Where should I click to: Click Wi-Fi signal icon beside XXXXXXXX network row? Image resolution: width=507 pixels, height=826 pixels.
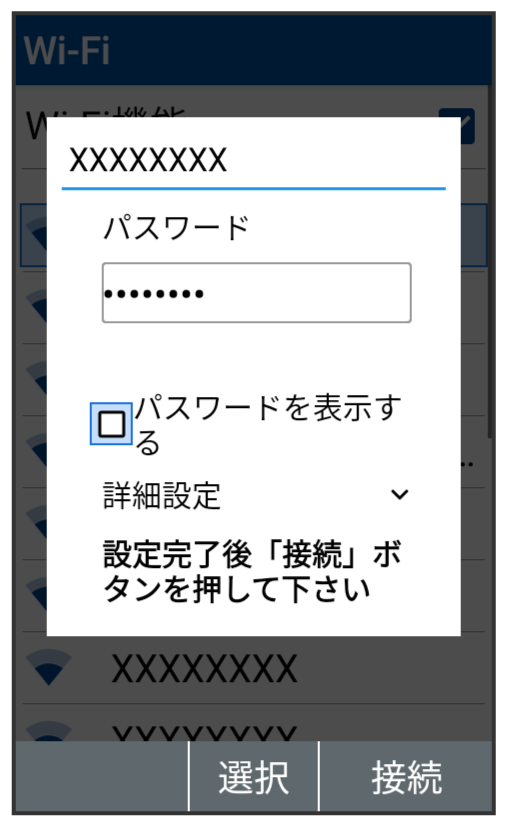click(48, 667)
